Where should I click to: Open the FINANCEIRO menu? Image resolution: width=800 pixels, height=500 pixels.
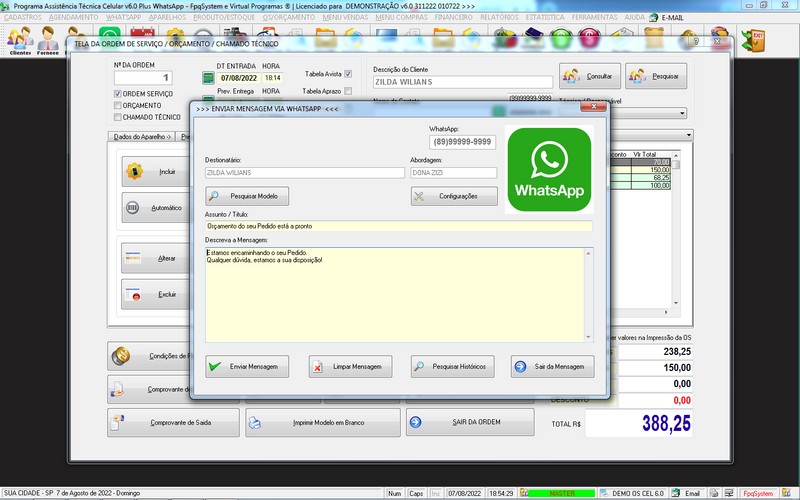pos(454,17)
